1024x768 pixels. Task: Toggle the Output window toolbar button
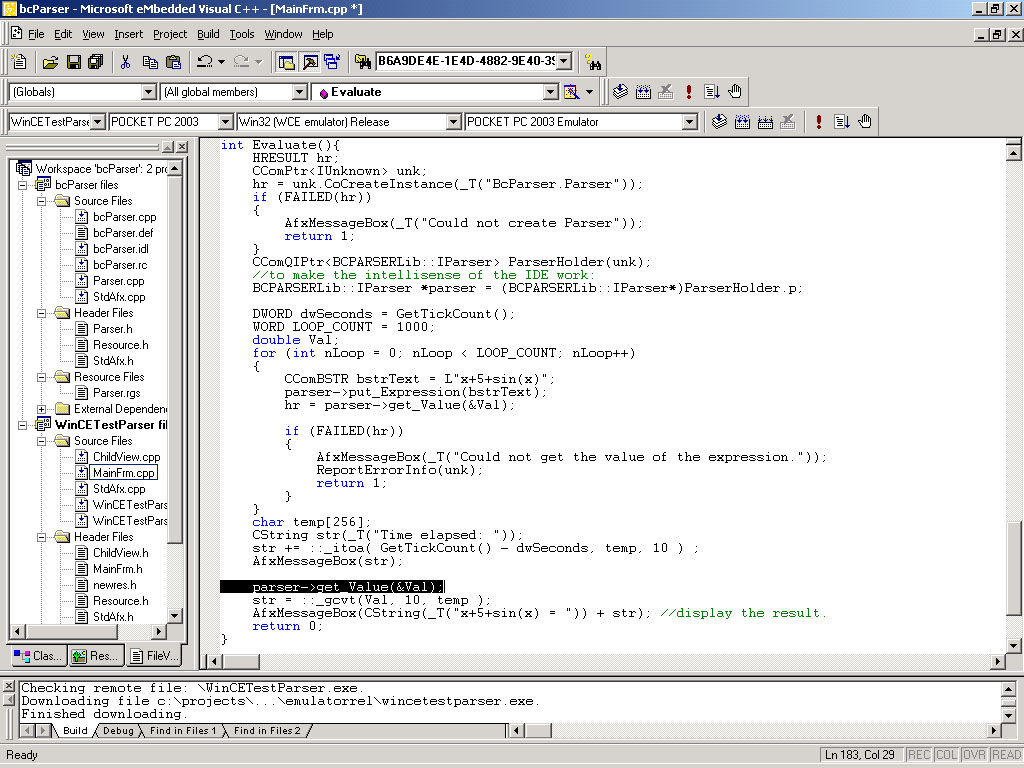click(x=310, y=62)
